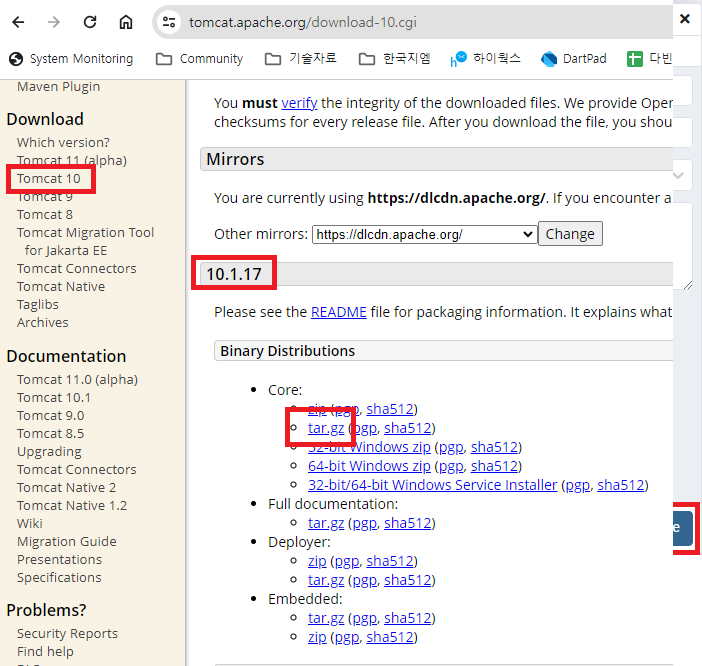
Task: Select Tomcat 8 in Download sidebar
Action: pyautogui.click(x=45, y=214)
